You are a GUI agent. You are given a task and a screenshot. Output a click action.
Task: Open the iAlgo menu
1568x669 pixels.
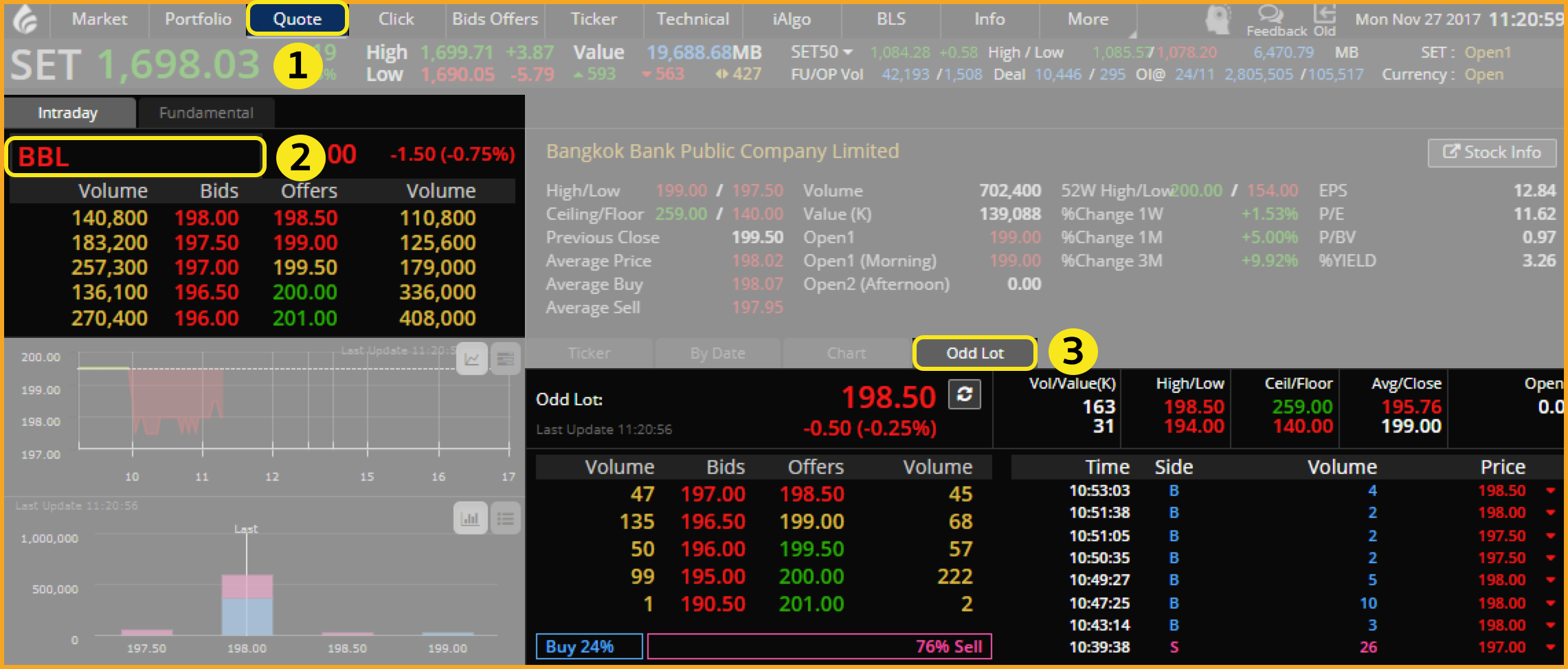pos(792,19)
